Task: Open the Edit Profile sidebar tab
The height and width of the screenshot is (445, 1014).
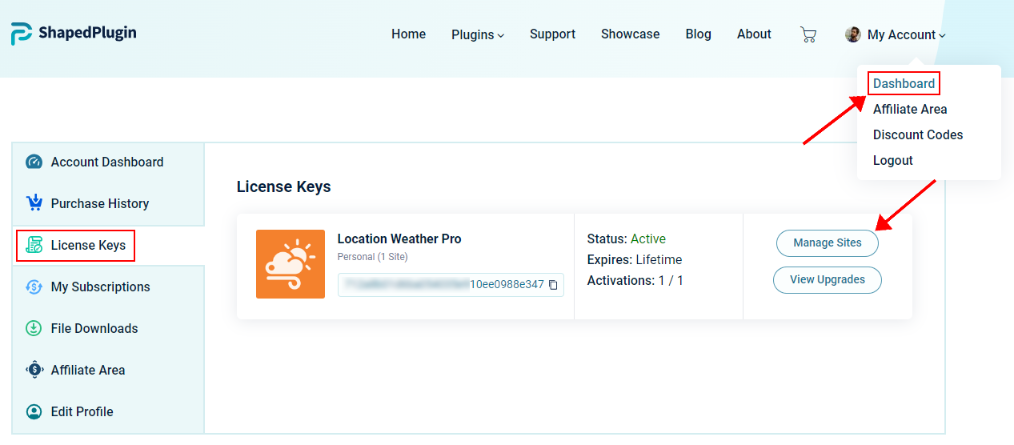Action: (x=108, y=411)
